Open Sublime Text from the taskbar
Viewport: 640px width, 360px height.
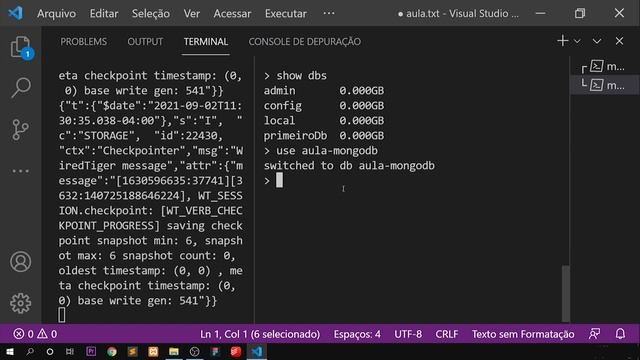(132, 351)
